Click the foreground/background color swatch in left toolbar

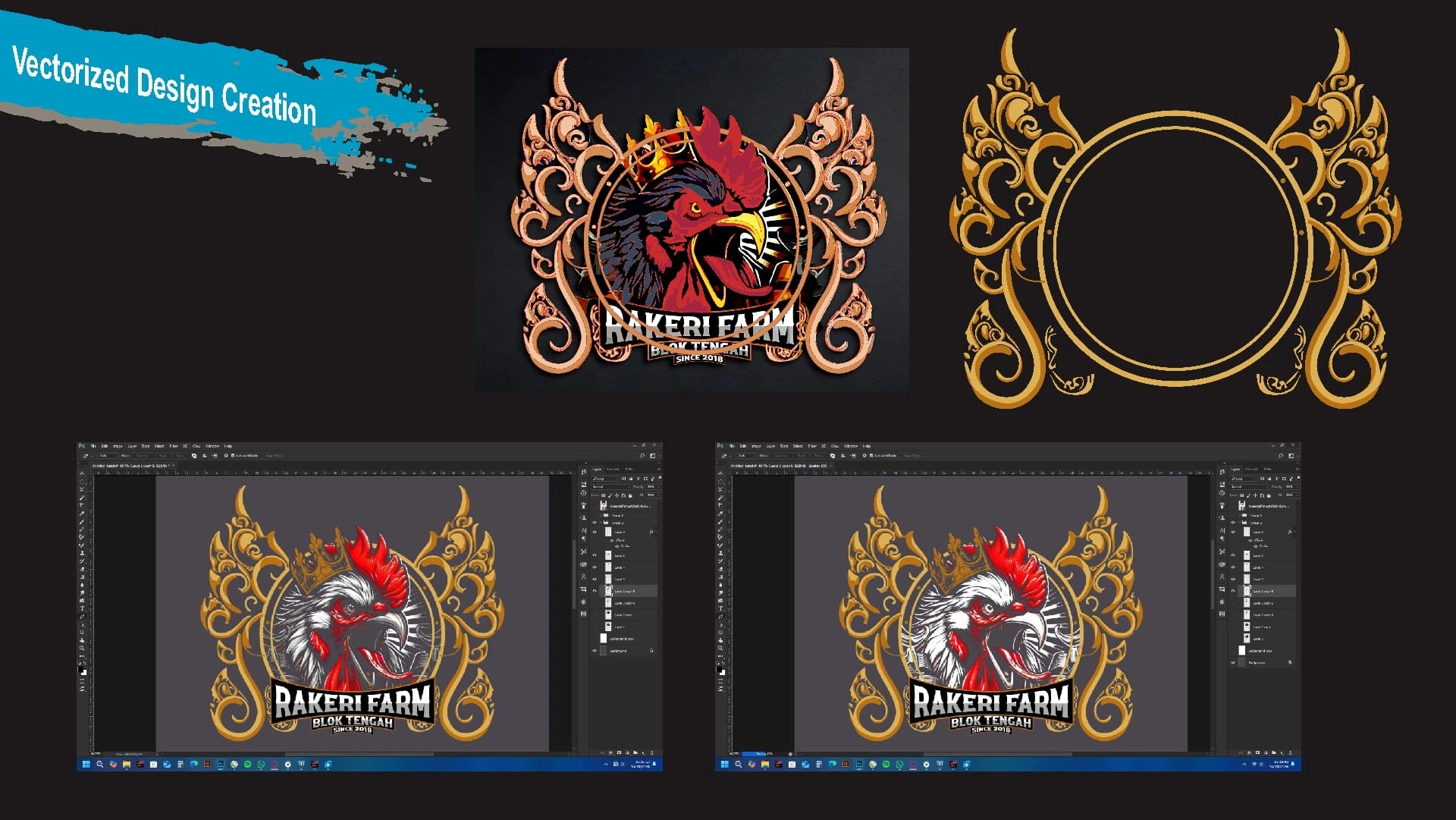(x=82, y=671)
